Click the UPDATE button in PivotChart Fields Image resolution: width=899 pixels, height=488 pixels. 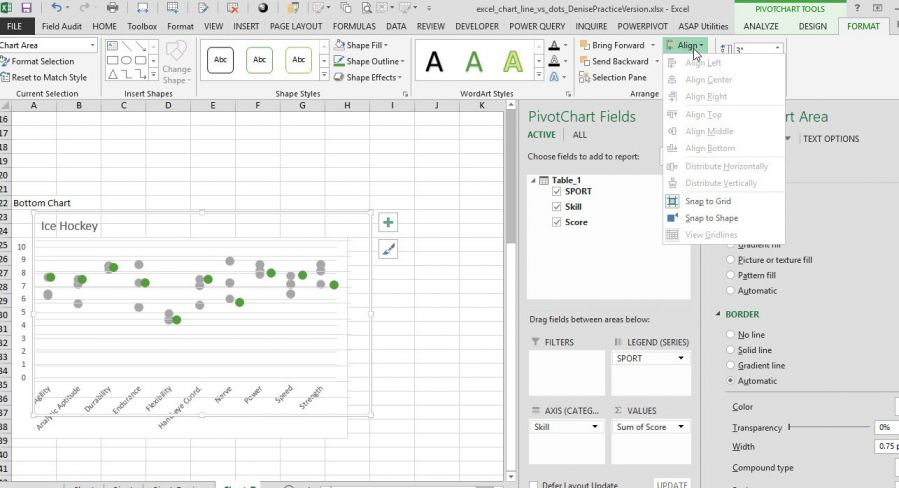point(672,485)
